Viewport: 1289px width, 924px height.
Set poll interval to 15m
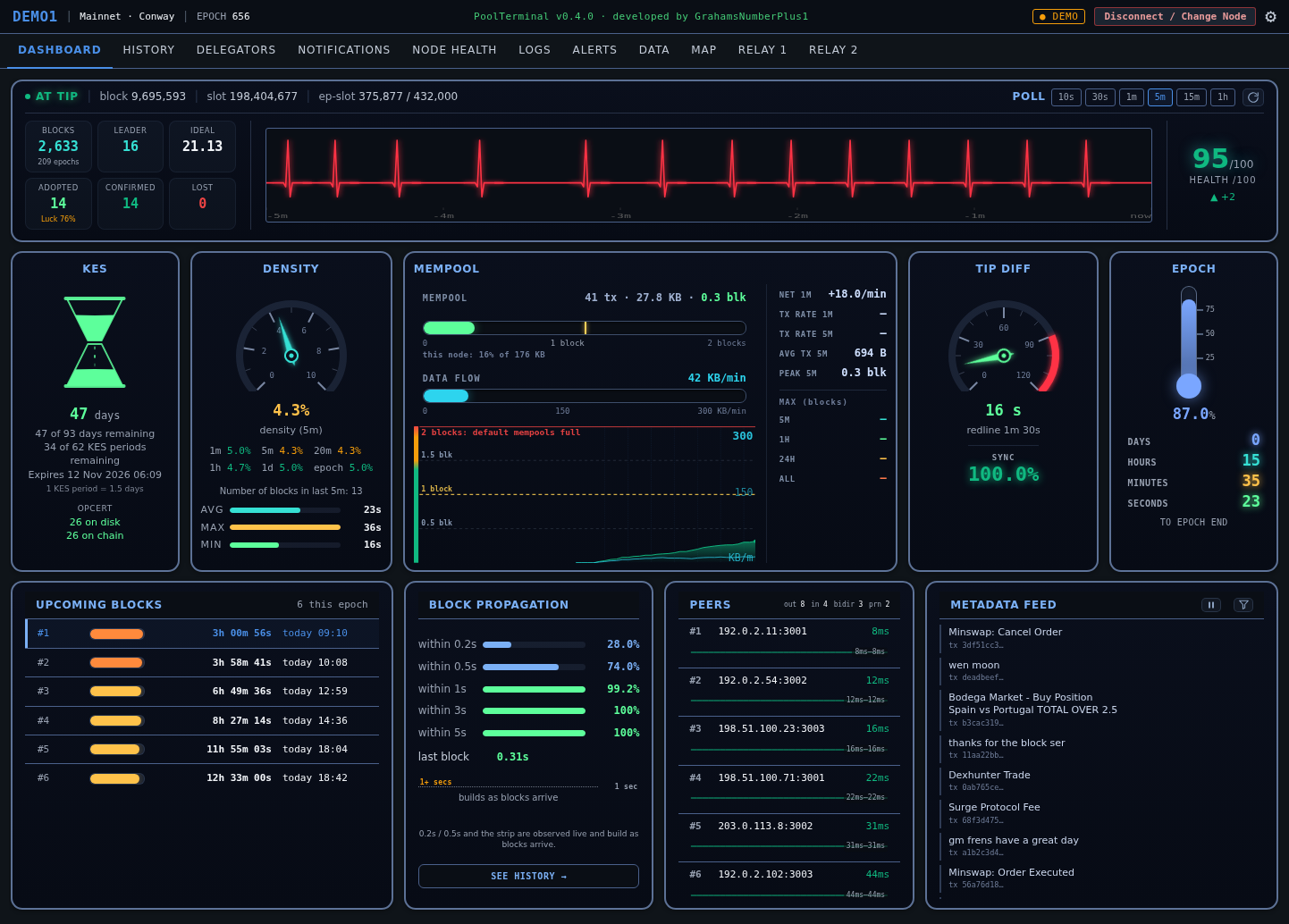tap(1192, 97)
